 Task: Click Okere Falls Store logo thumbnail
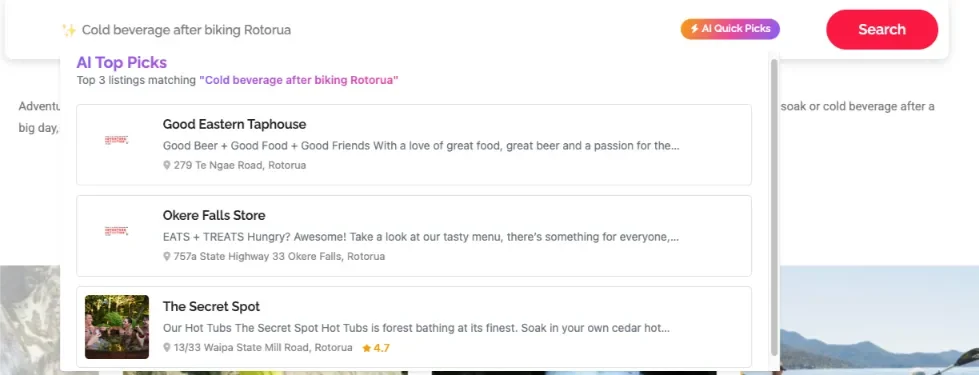[117, 231]
